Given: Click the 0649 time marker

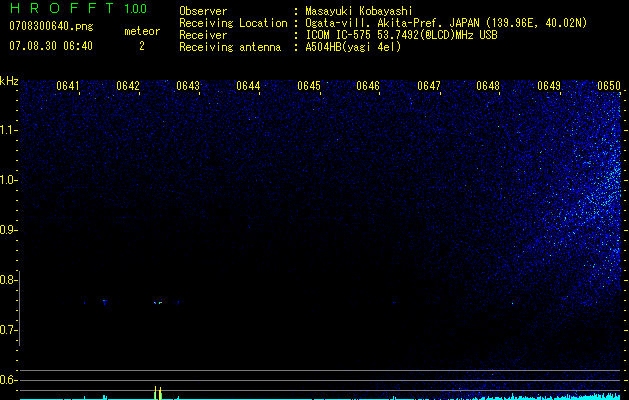Looking at the screenshot, I should click(x=549, y=86).
